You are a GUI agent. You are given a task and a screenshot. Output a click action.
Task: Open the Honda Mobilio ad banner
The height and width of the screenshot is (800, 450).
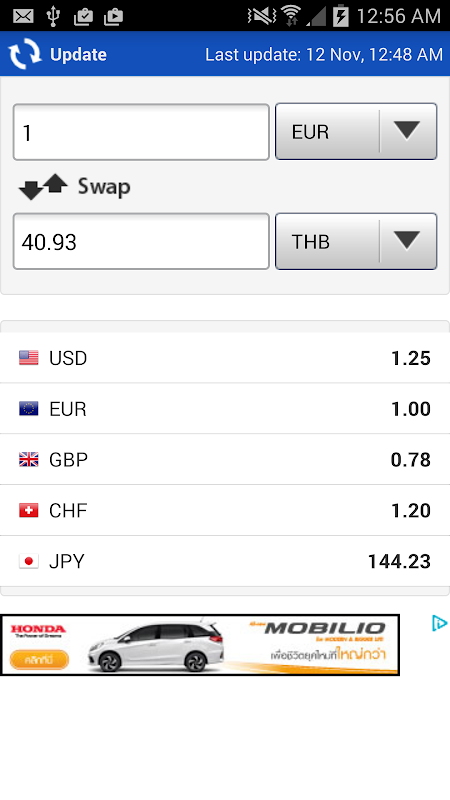click(200, 645)
